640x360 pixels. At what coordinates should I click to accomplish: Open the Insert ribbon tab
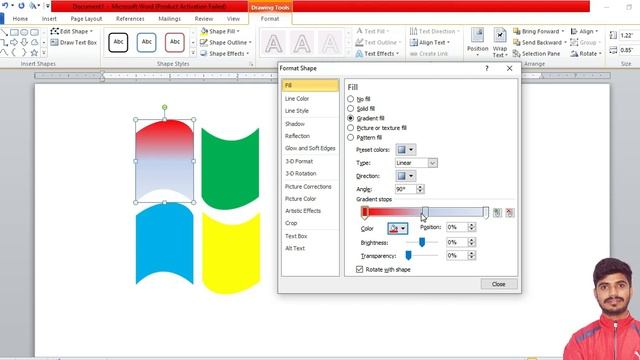(49, 19)
